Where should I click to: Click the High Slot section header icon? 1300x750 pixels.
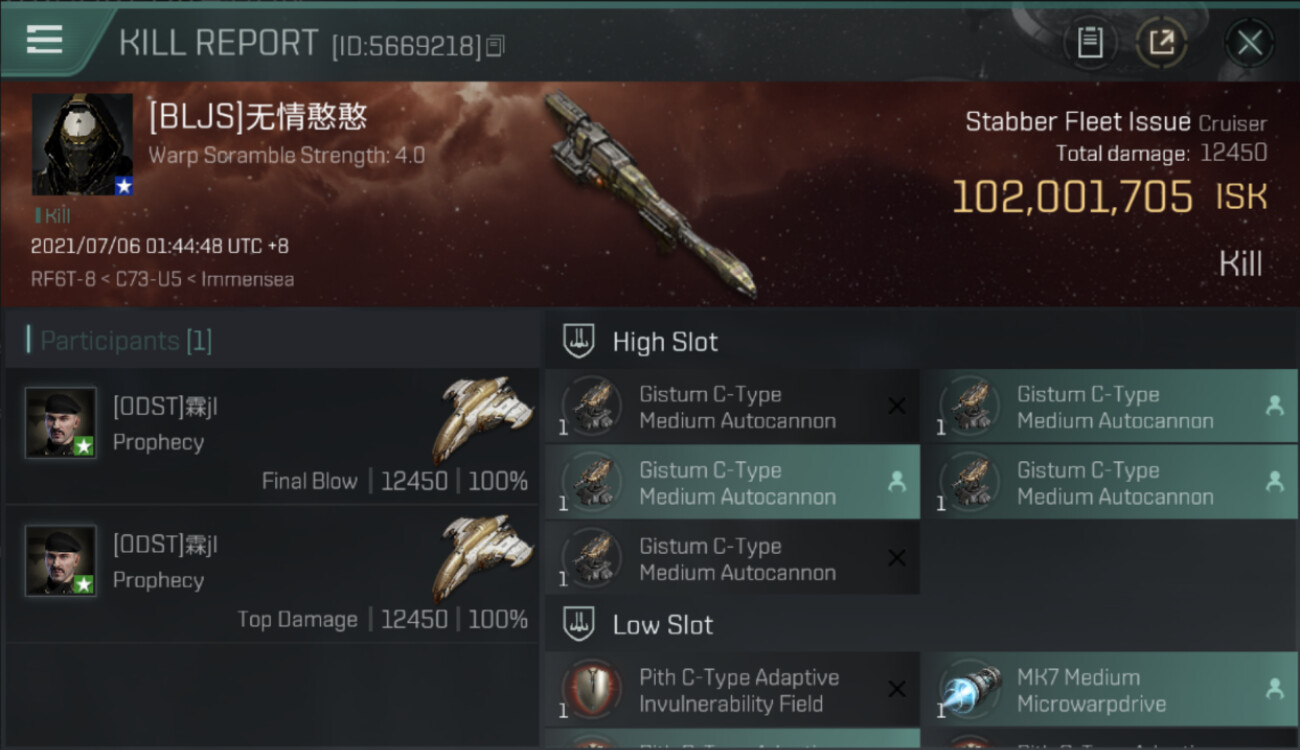tap(580, 341)
